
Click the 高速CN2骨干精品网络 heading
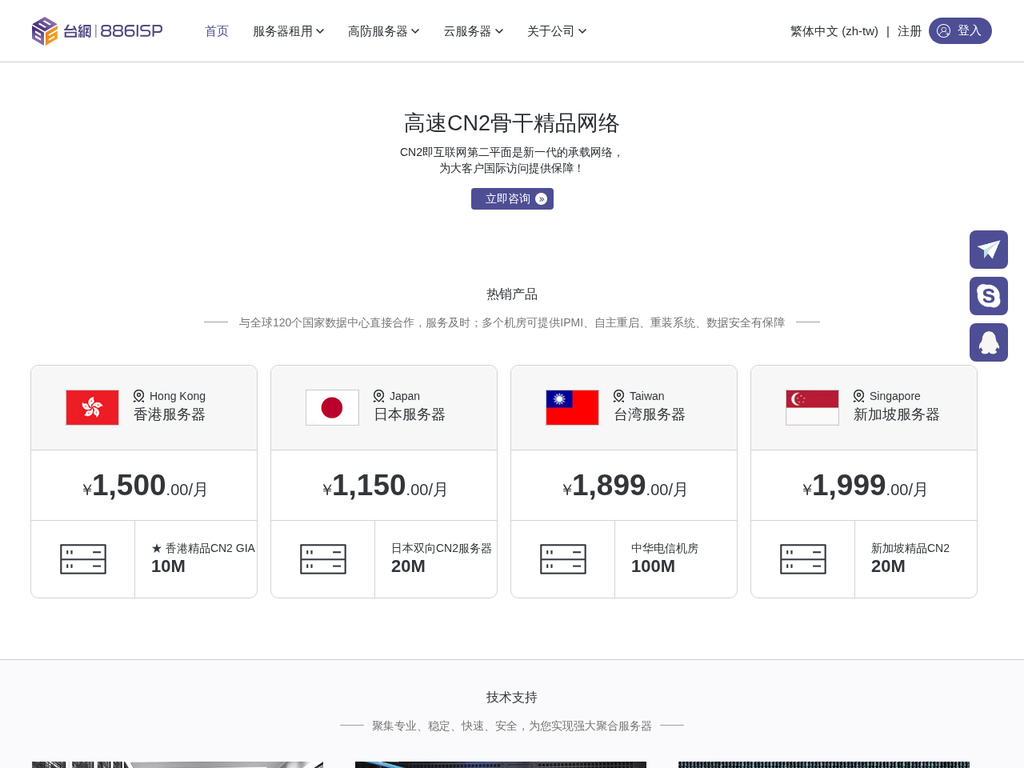(512, 123)
